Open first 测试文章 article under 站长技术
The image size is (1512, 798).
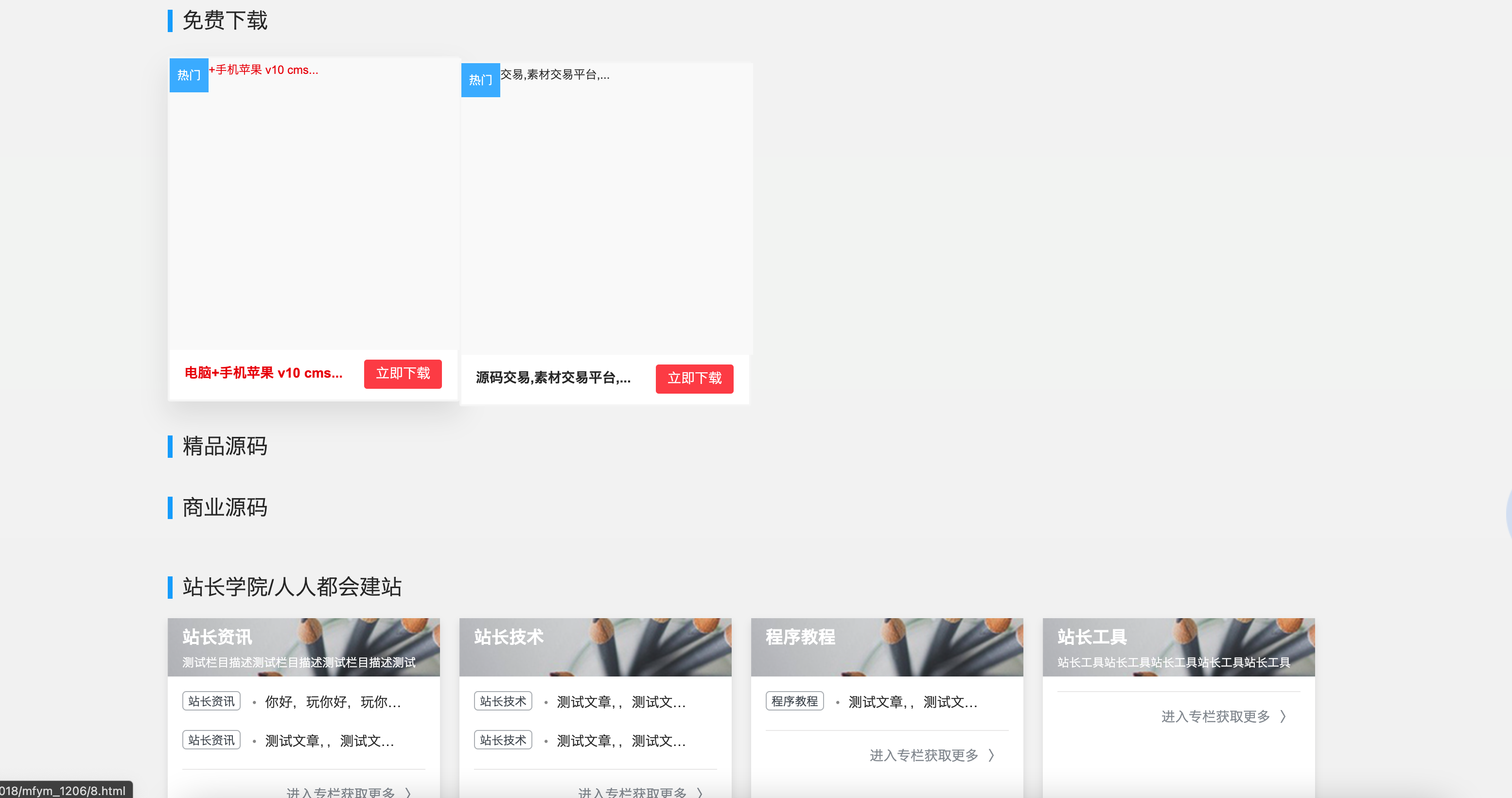[621, 702]
